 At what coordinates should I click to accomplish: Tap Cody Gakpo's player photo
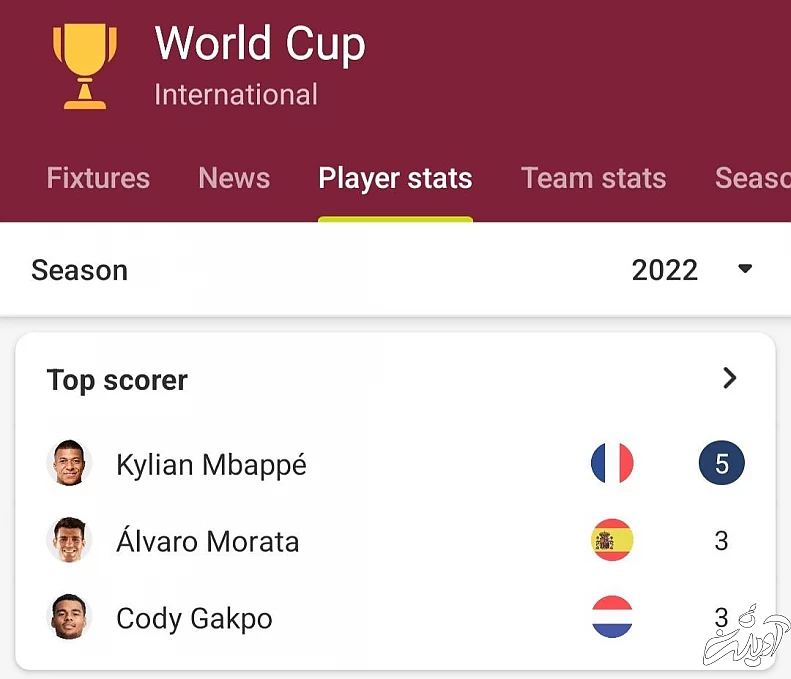pyautogui.click(x=70, y=618)
